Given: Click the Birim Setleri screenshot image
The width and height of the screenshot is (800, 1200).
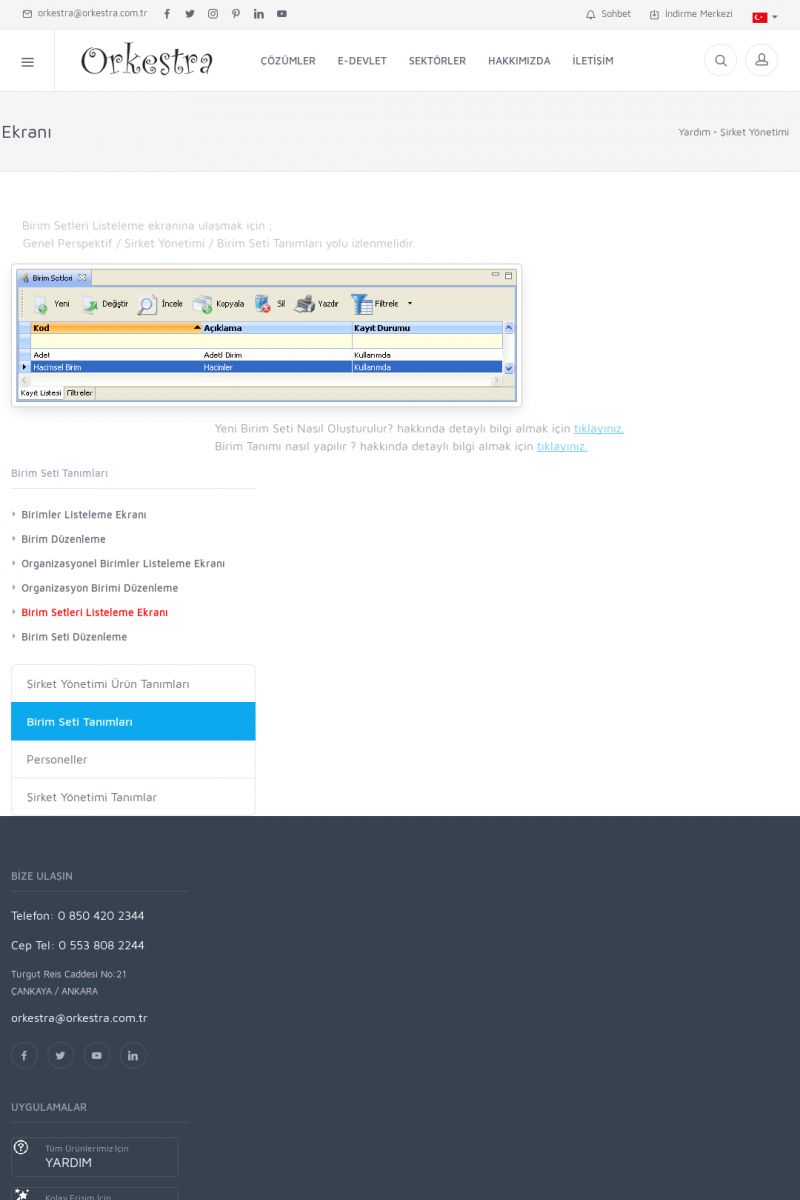Looking at the screenshot, I should (266, 335).
